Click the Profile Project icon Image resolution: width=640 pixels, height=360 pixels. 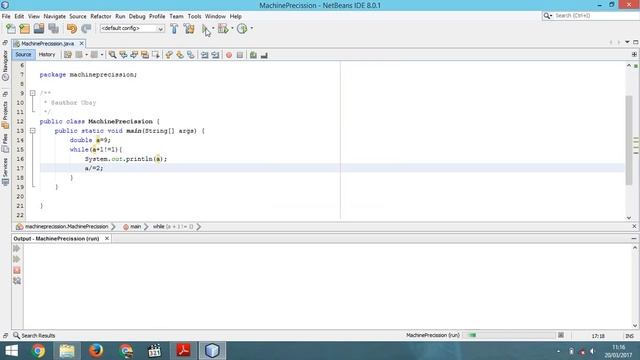pyautogui.click(x=242, y=29)
